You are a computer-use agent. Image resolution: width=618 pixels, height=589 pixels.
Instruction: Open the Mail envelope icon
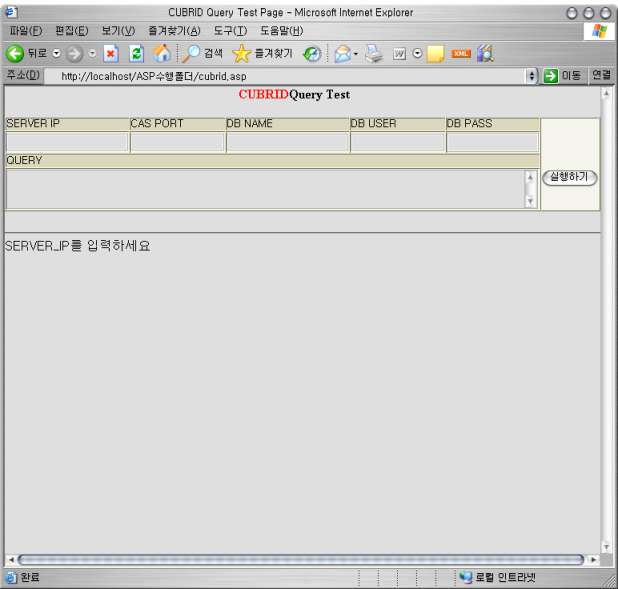340,53
